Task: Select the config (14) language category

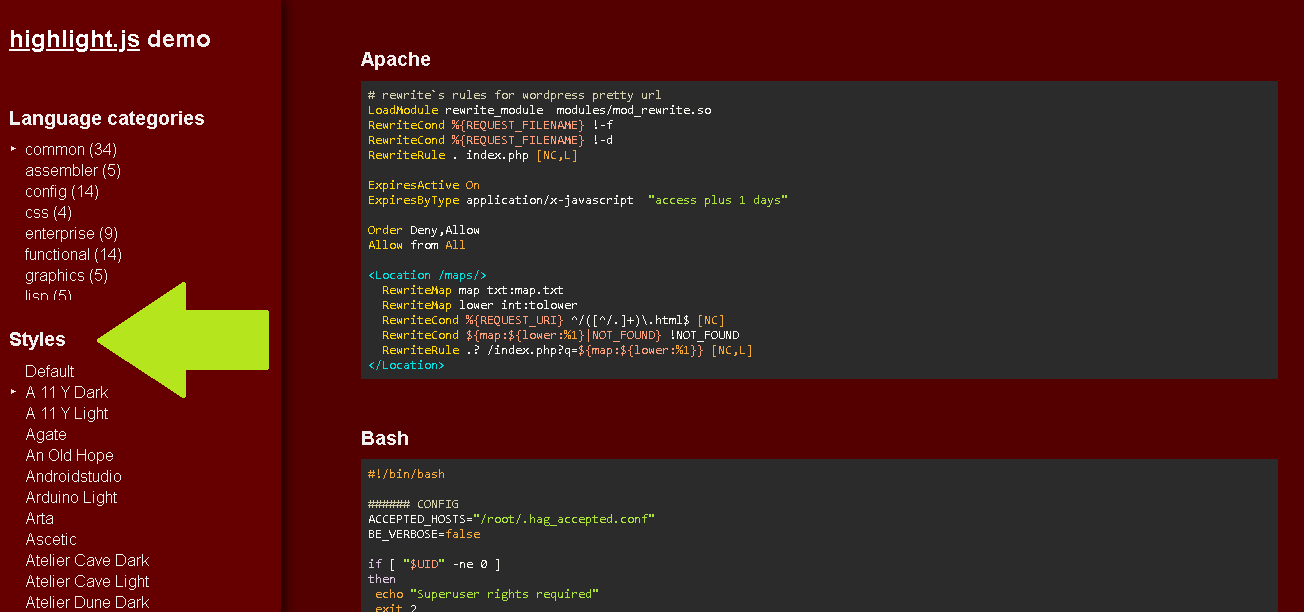Action: (x=62, y=191)
